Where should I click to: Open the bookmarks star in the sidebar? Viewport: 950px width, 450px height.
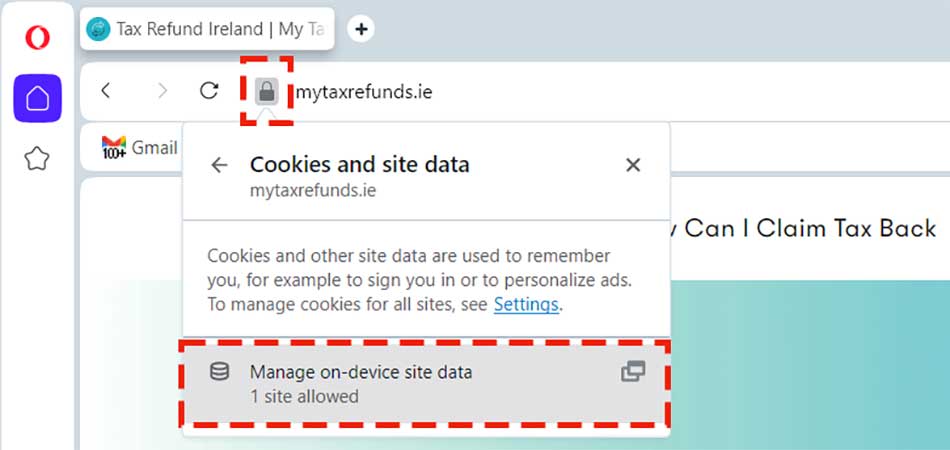tap(37, 158)
